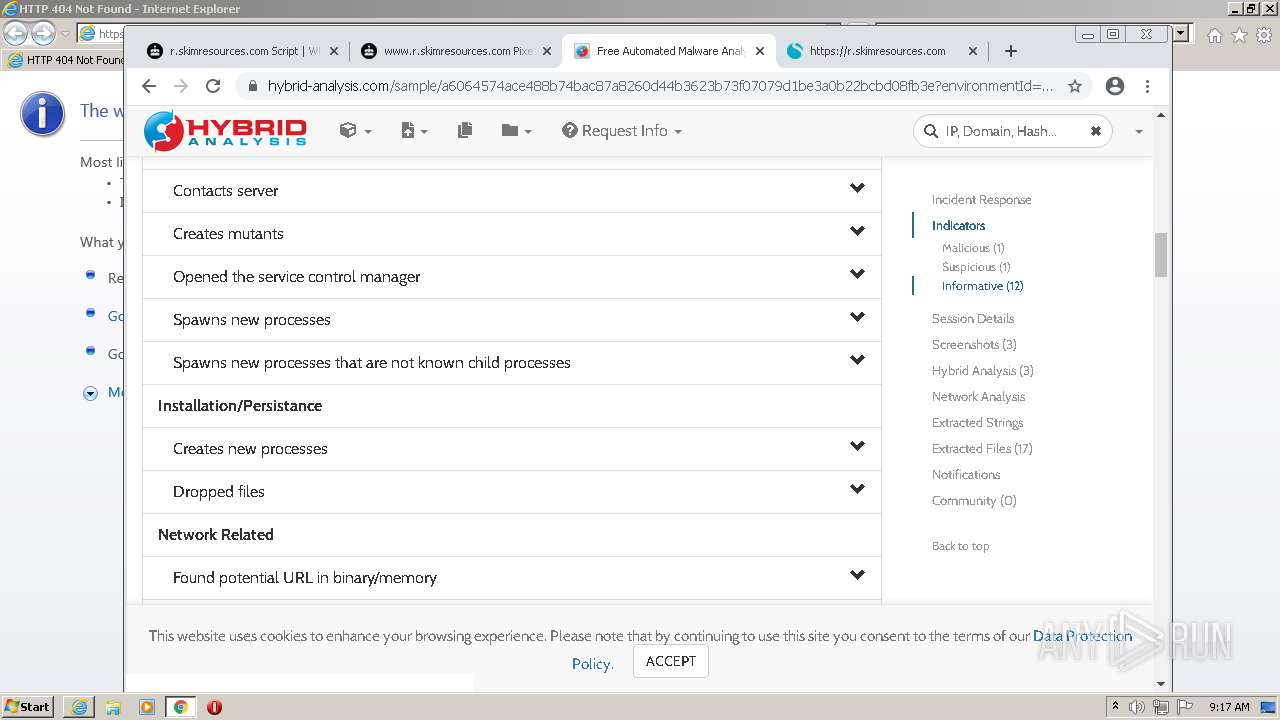Image resolution: width=1280 pixels, height=720 pixels.
Task: Click the Internet Explorer favorites star
Action: click(1239, 36)
